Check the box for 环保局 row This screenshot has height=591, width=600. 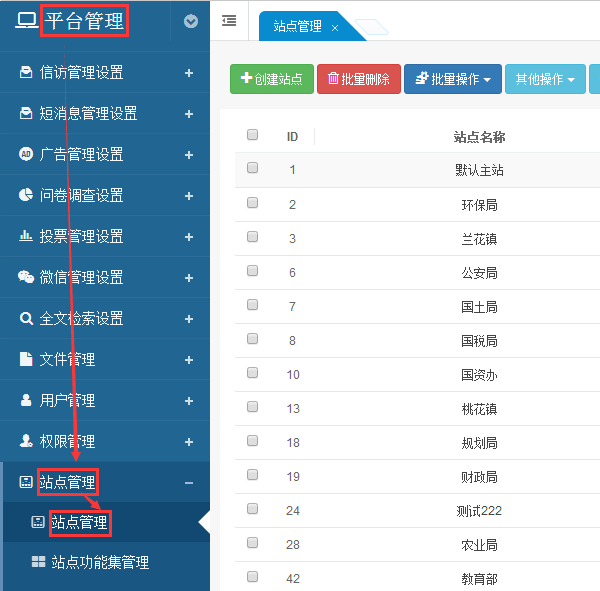pos(252,203)
